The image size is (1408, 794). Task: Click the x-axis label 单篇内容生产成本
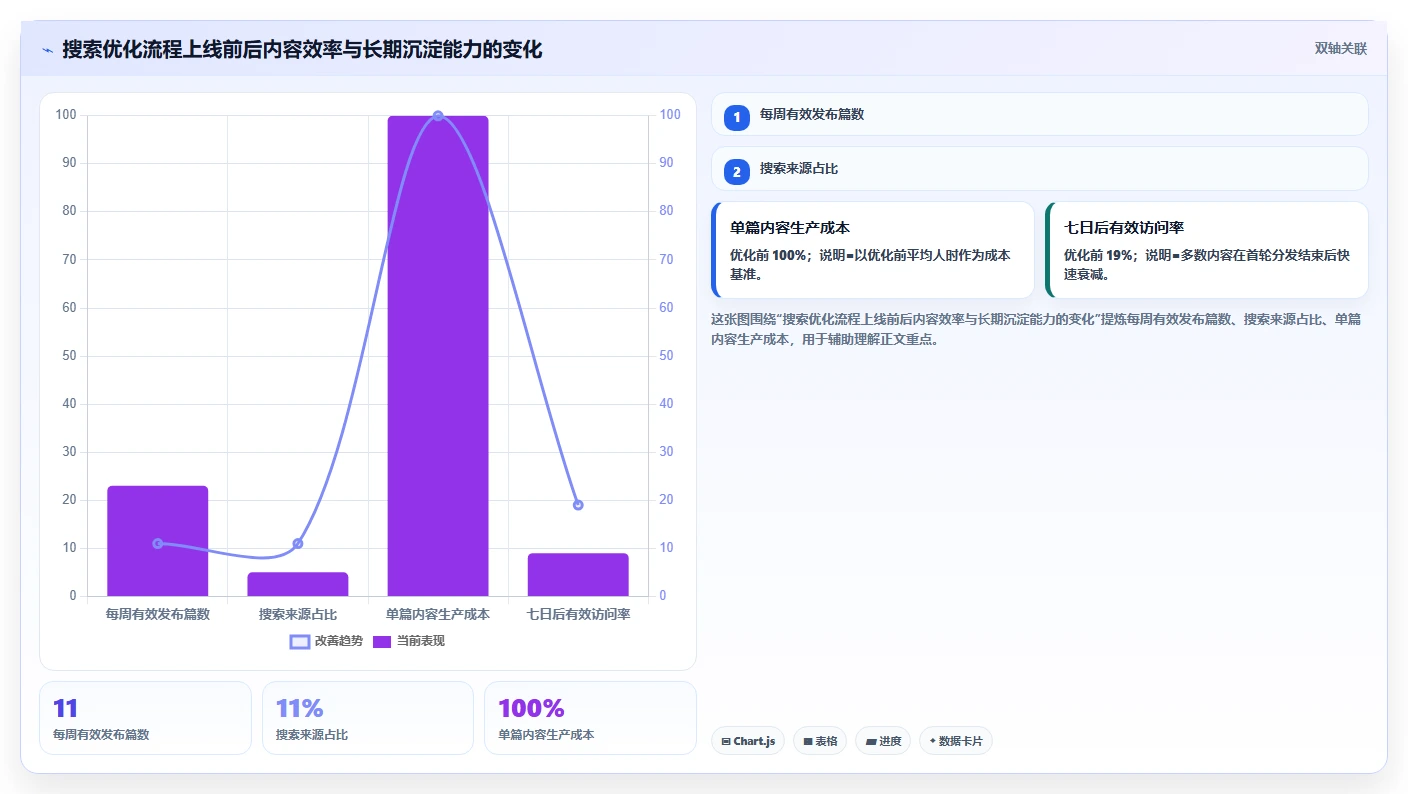tap(438, 614)
